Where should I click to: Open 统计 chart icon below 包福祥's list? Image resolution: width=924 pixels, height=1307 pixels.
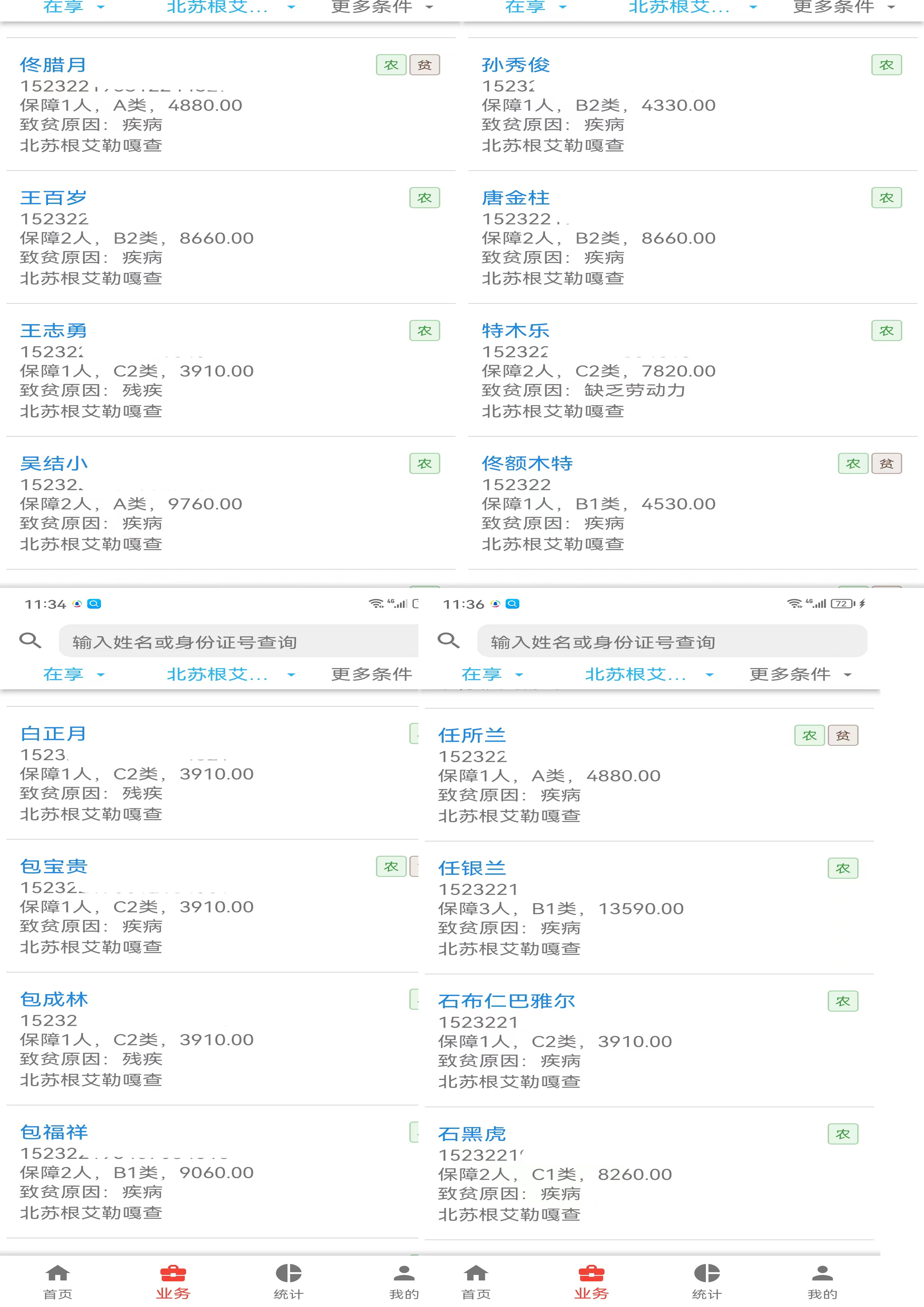pyautogui.click(x=289, y=1281)
